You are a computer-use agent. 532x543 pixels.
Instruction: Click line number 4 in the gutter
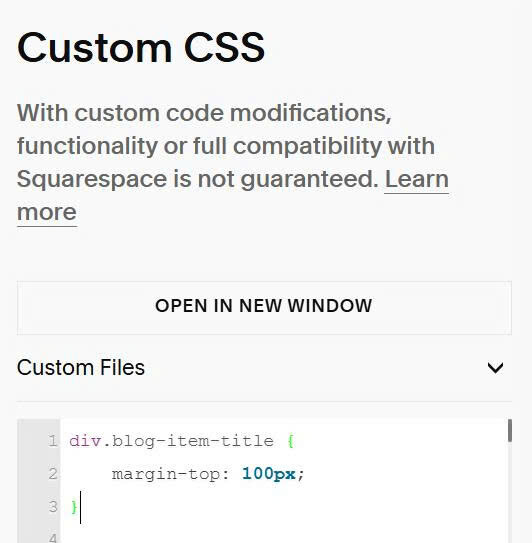[53, 538]
